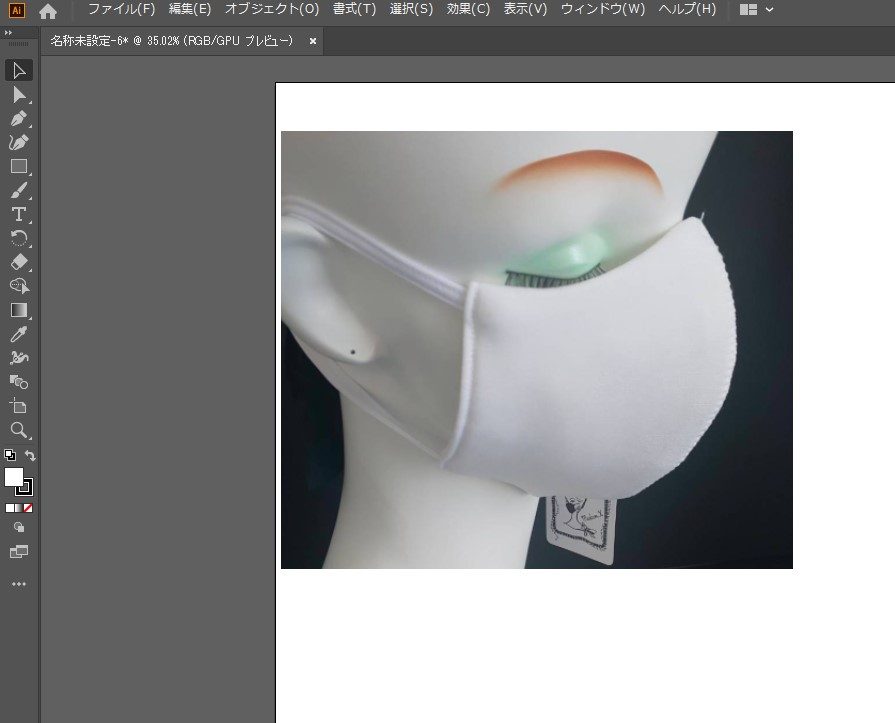Set paint to None with red slash
The image size is (895, 723).
click(x=29, y=508)
